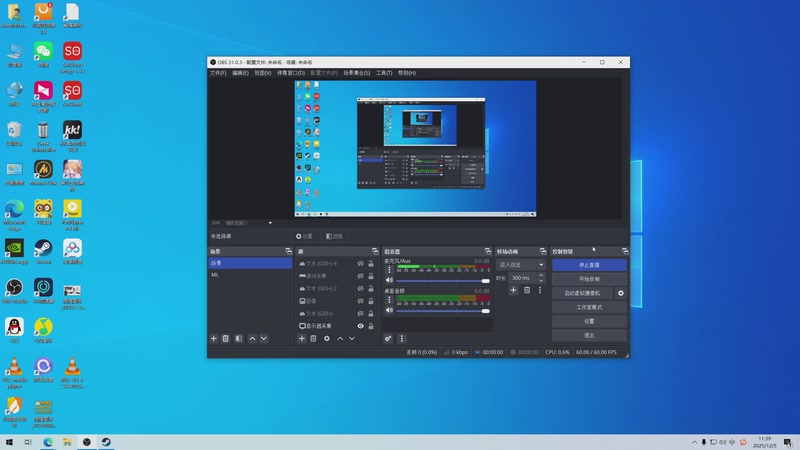Click the 300 ms duration field
800x450 pixels.
tap(523, 278)
